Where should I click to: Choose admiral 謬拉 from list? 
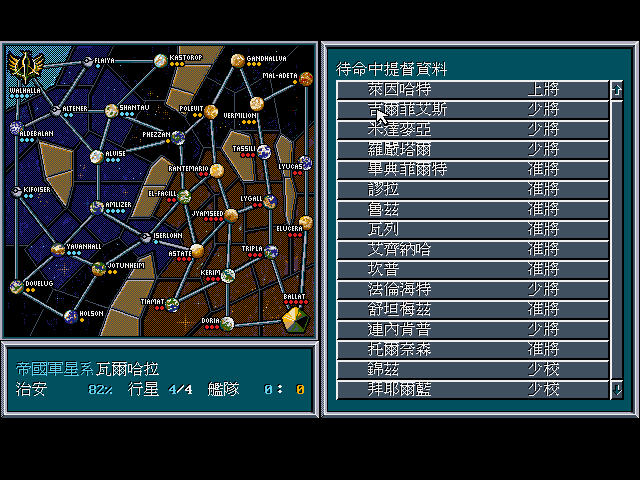tap(473, 189)
